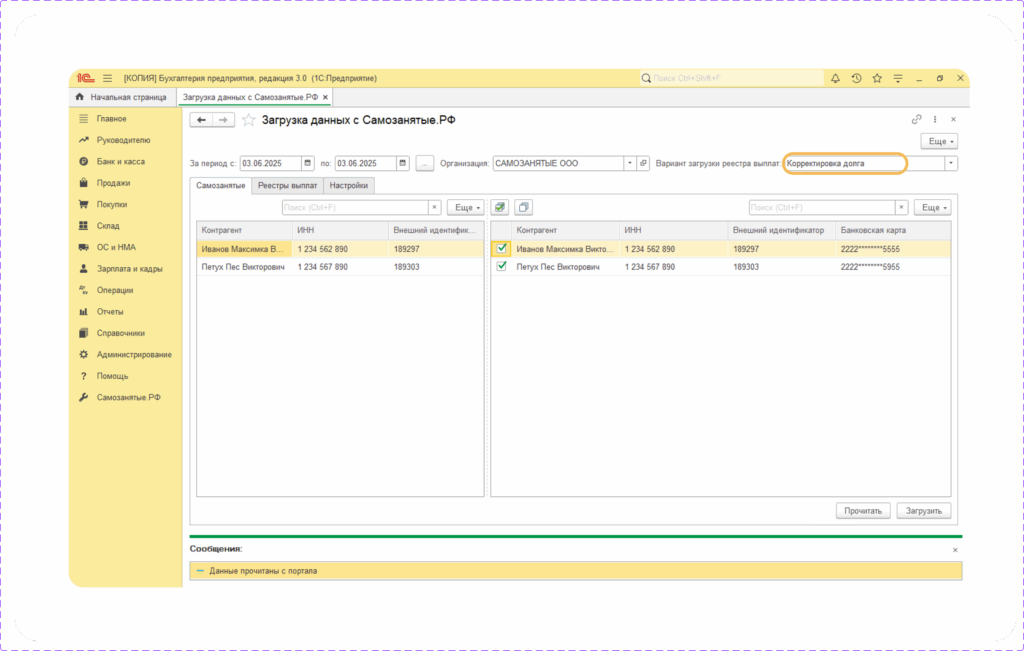This screenshot has height=651, width=1024.
Task: Open the top right Еще menu
Action: coord(938,142)
